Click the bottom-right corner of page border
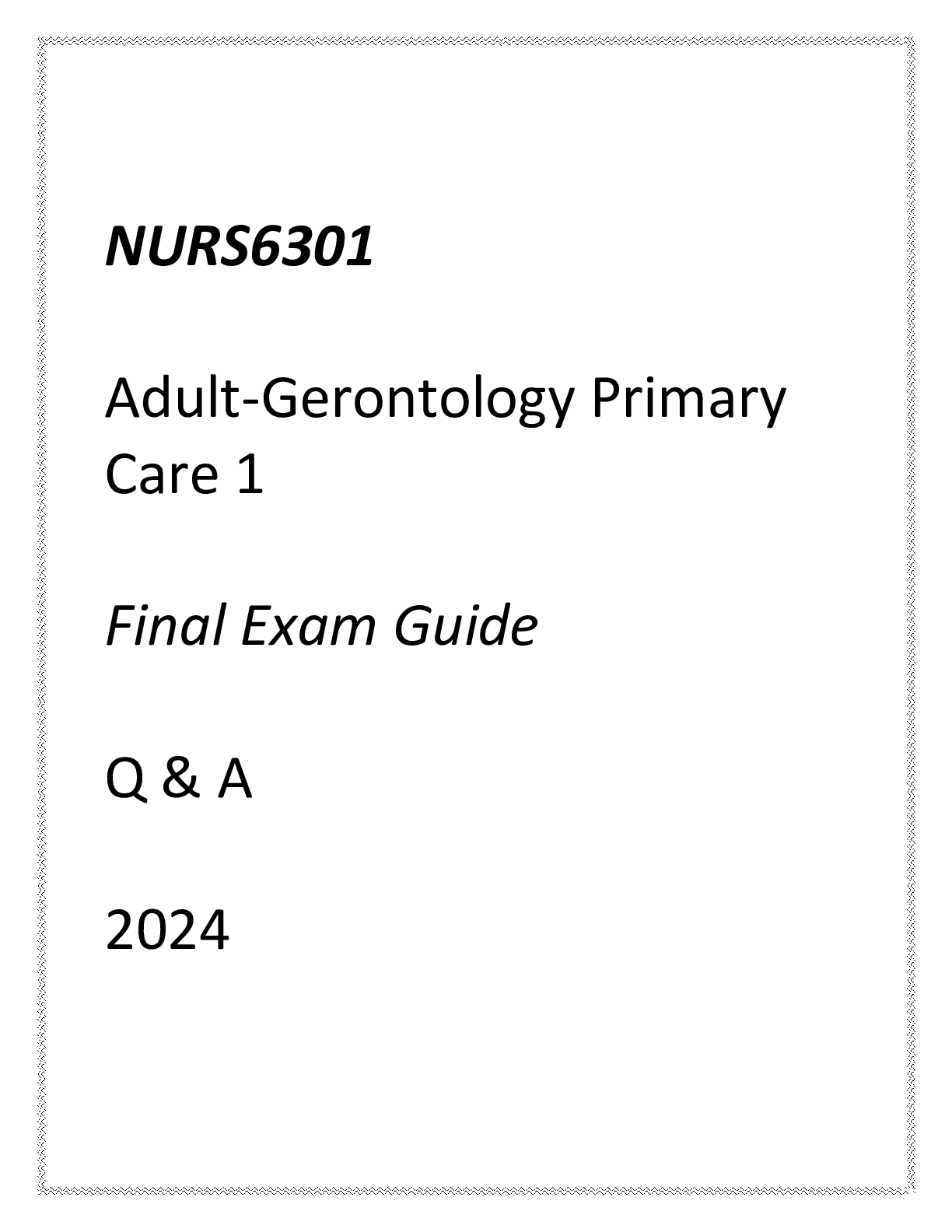Viewport: 952px width, 1232px height. [910, 1191]
